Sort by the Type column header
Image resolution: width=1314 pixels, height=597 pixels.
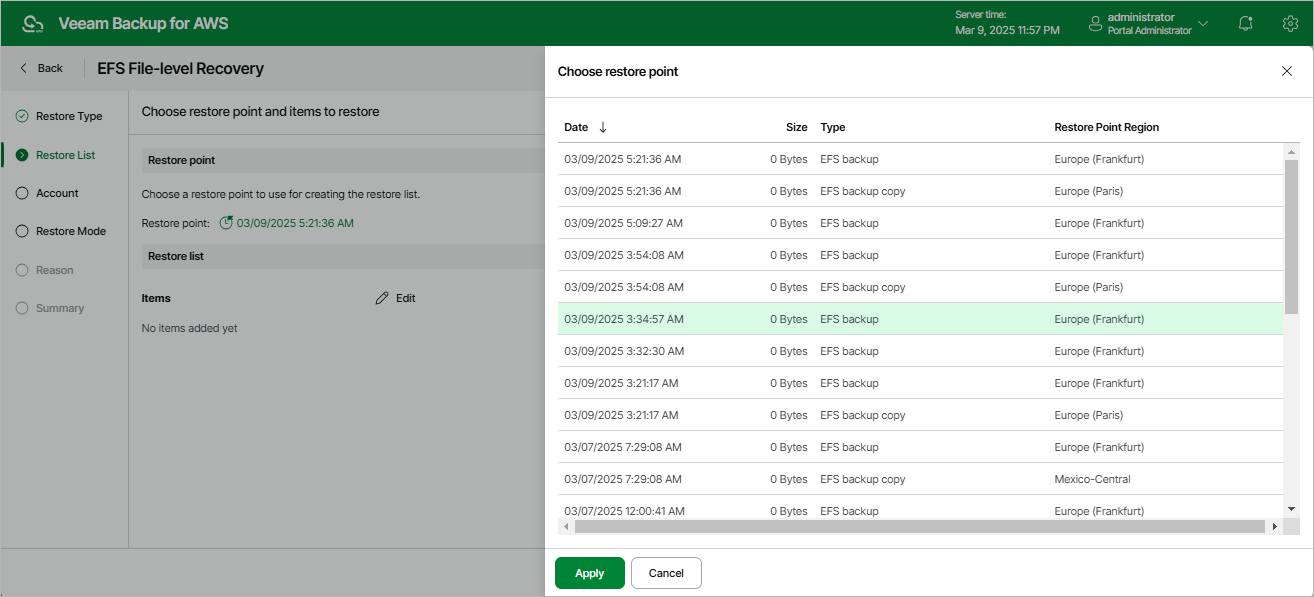pos(833,127)
